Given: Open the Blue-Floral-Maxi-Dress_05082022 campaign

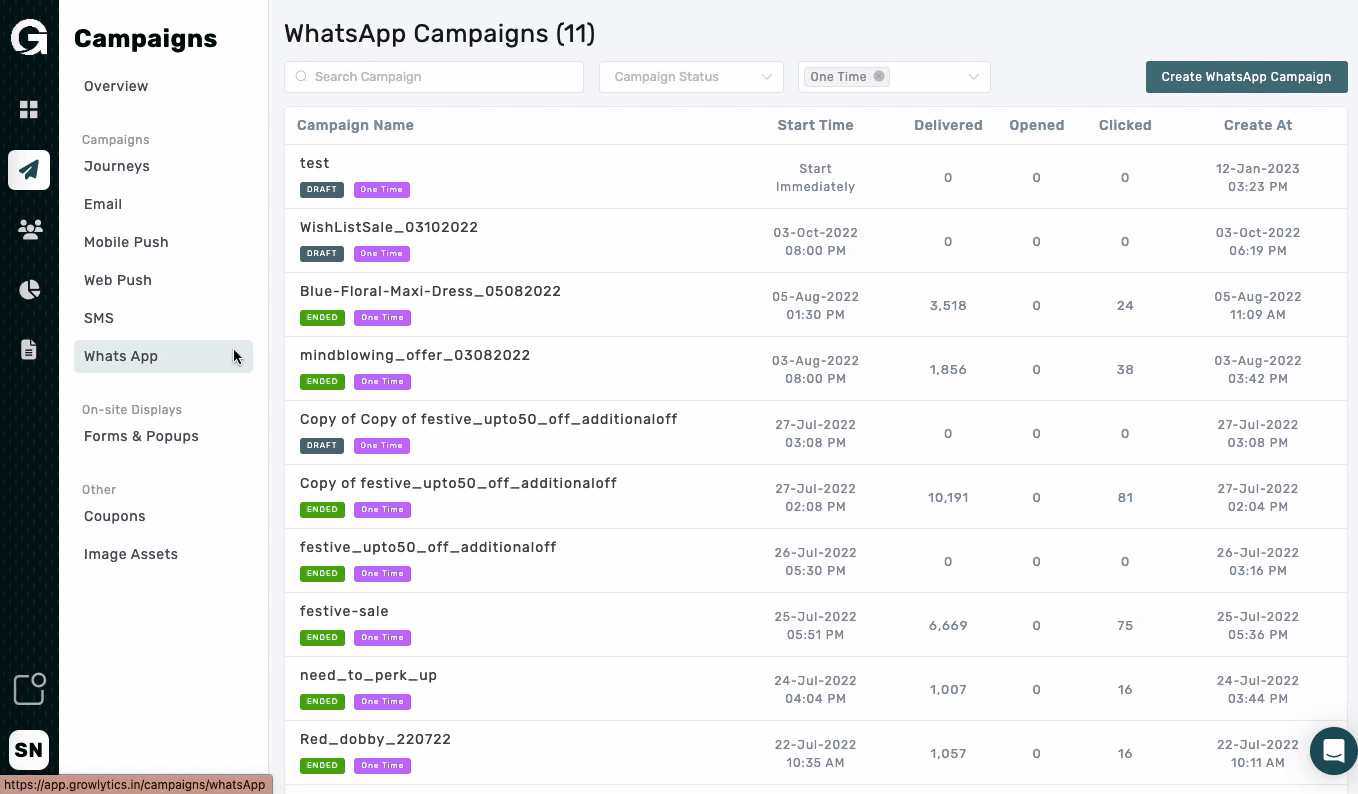Looking at the screenshot, I should coord(430,291).
